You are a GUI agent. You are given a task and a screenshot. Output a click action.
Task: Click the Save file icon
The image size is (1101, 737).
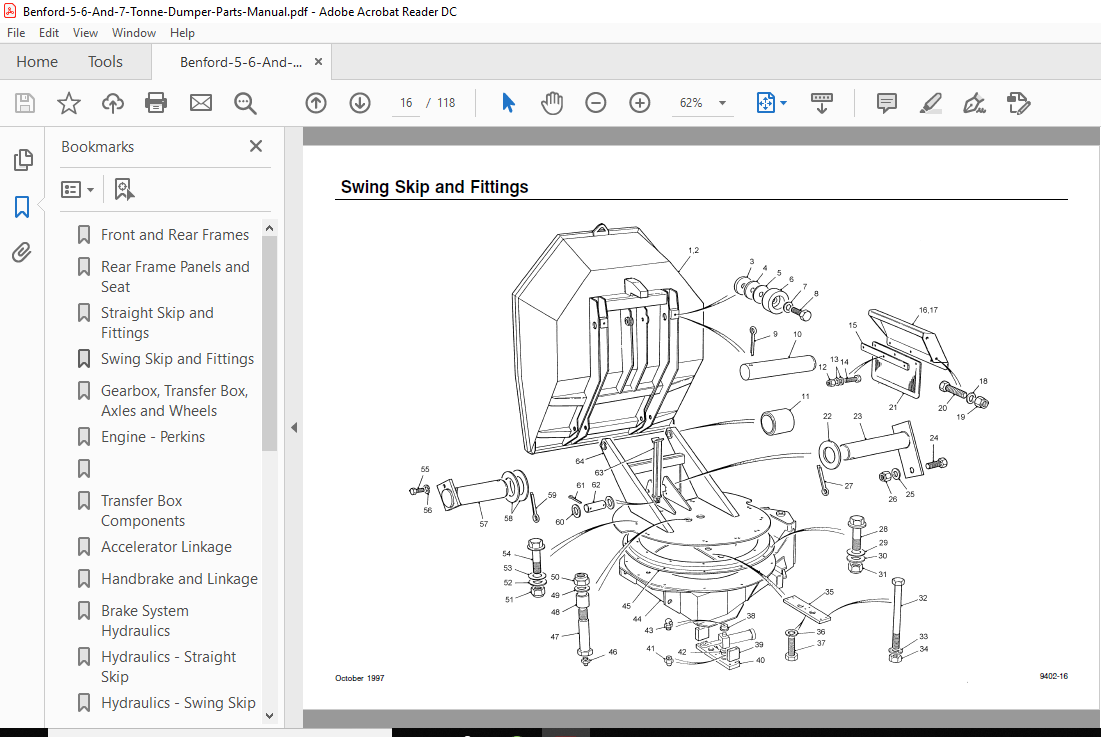point(25,103)
